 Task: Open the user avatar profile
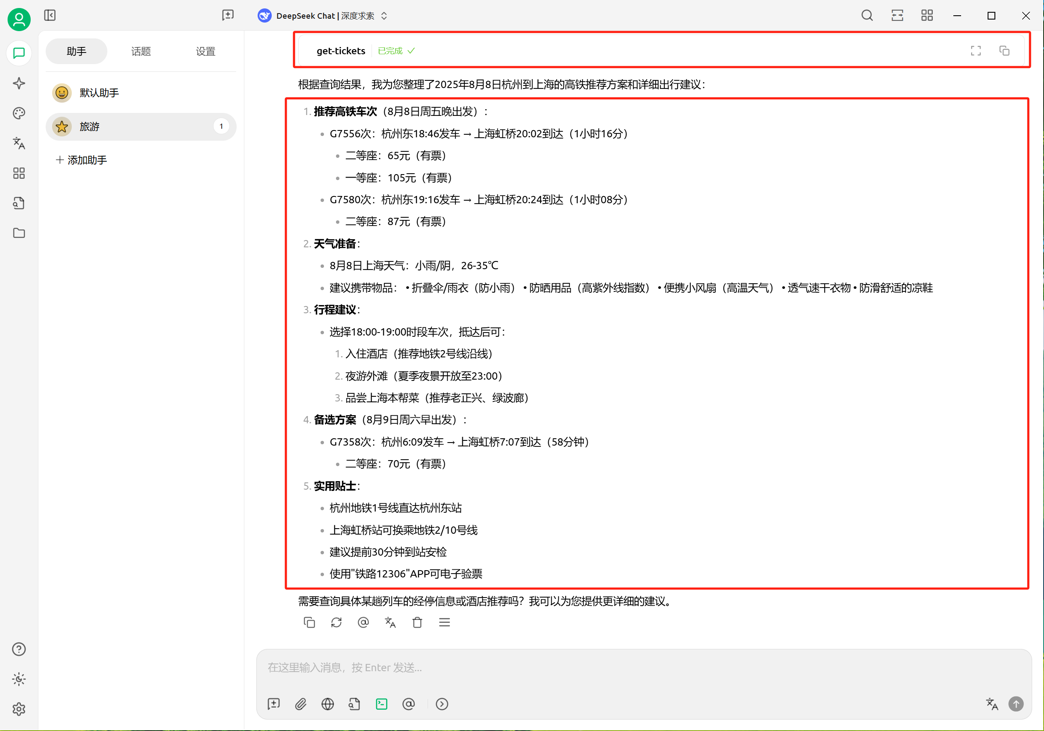click(19, 19)
